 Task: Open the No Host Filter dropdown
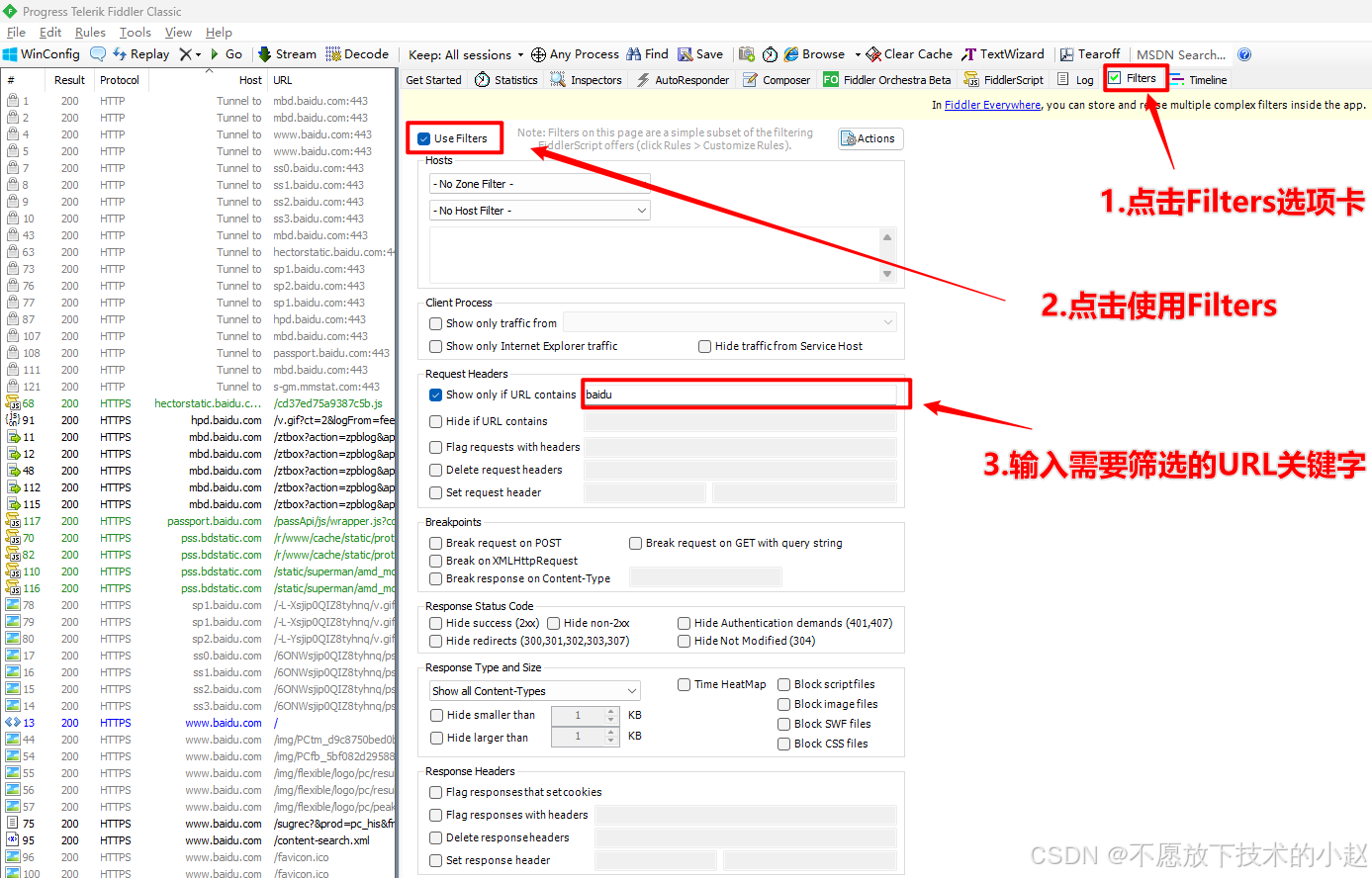pyautogui.click(x=540, y=211)
